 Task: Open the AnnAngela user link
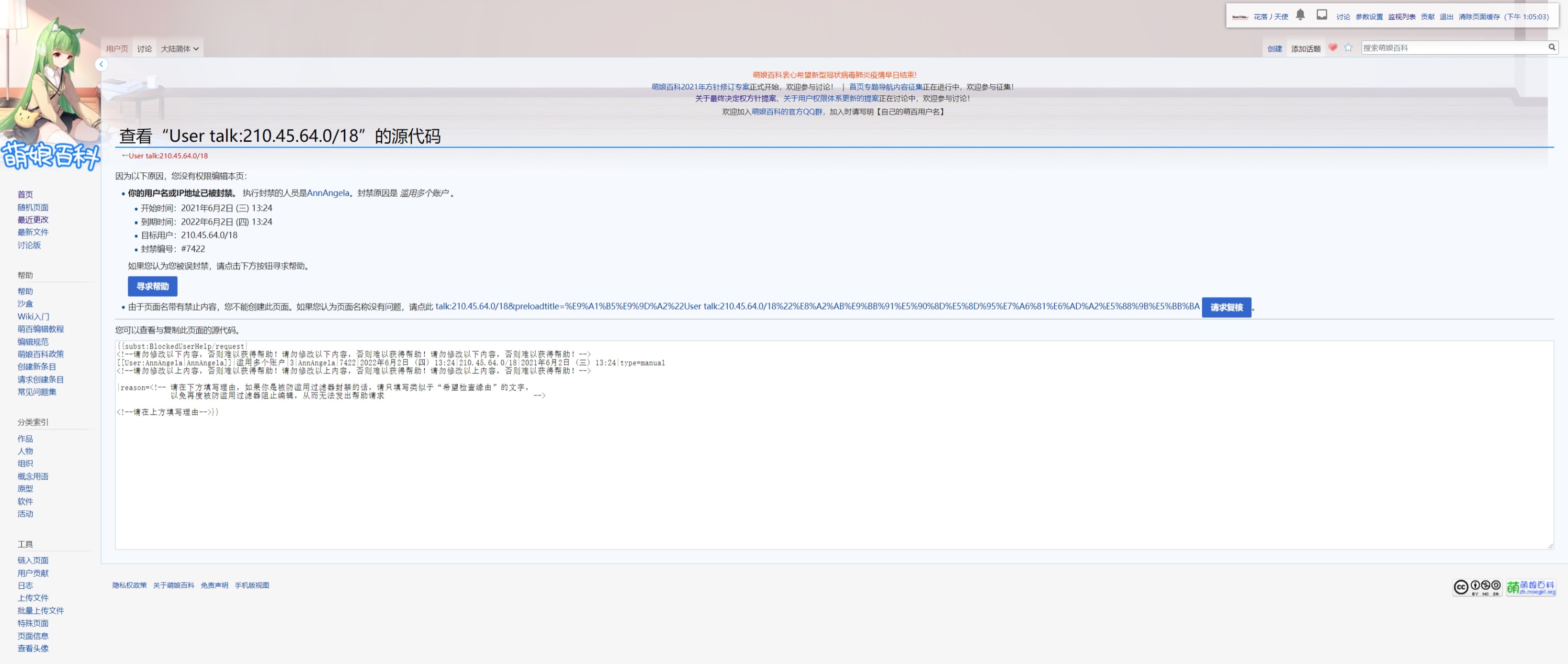327,193
